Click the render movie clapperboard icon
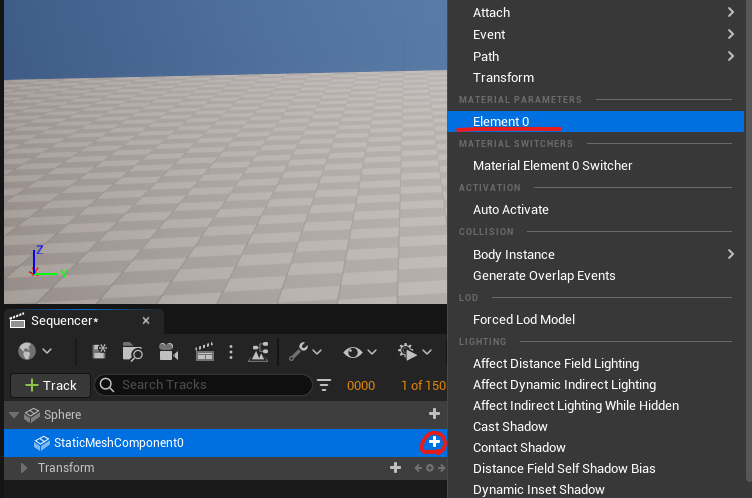This screenshot has height=498, width=752. (x=205, y=352)
